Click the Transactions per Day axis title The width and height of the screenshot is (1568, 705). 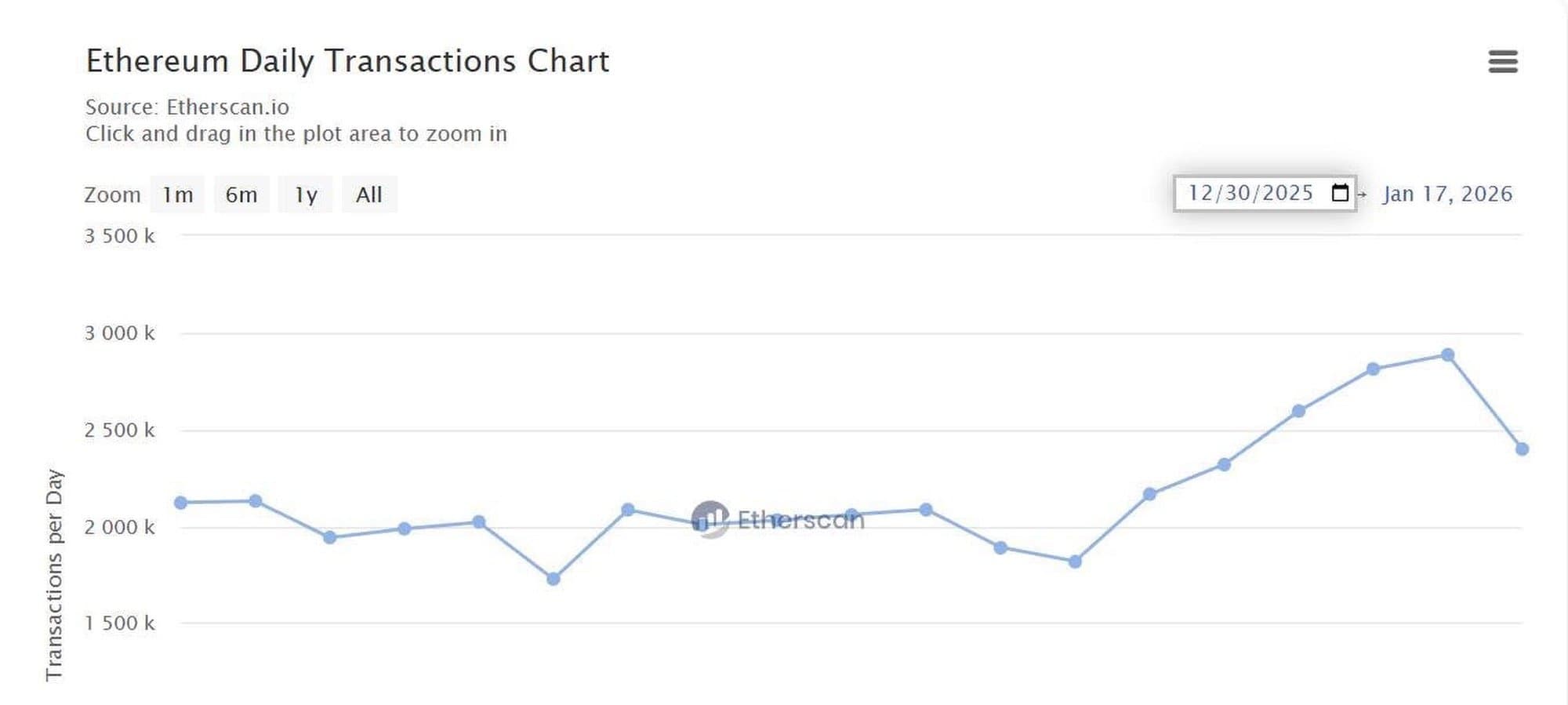coord(54,575)
